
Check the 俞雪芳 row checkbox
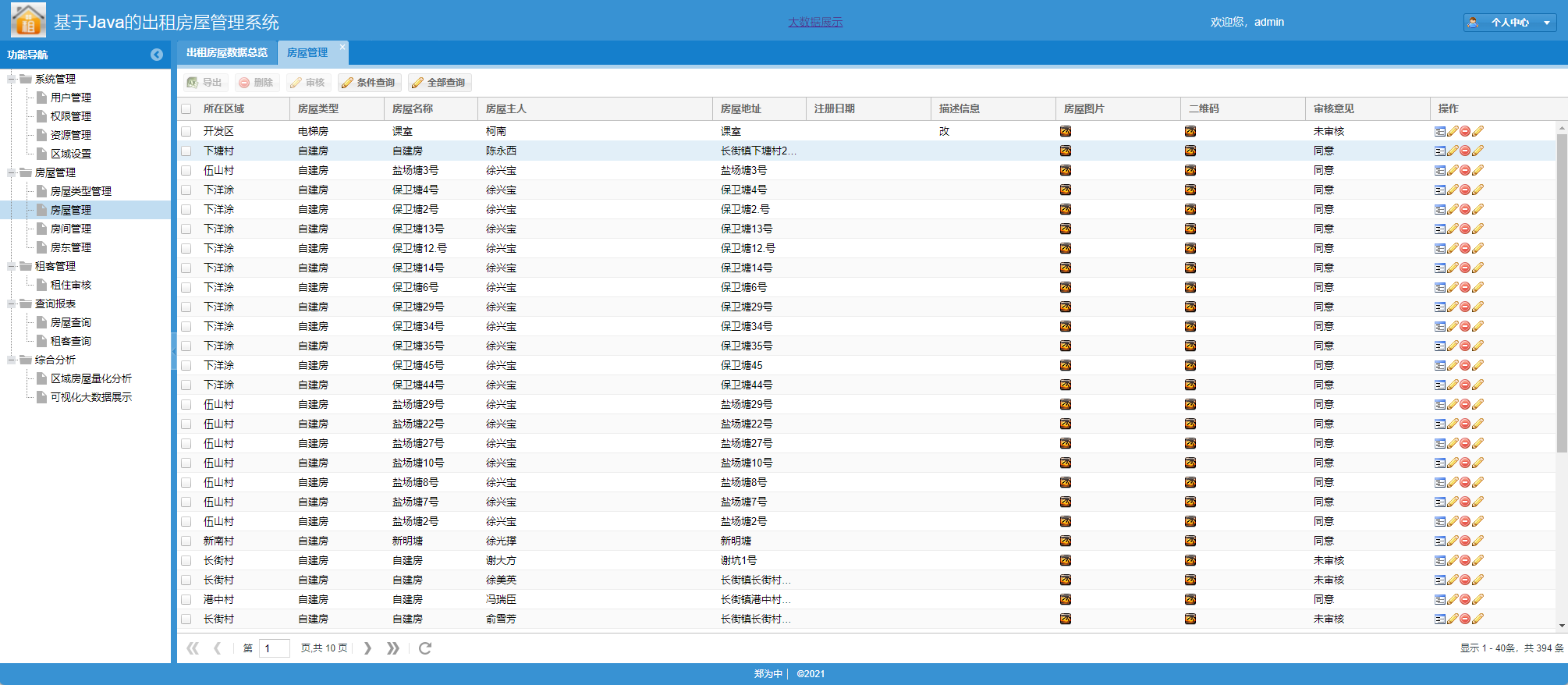pos(186,619)
